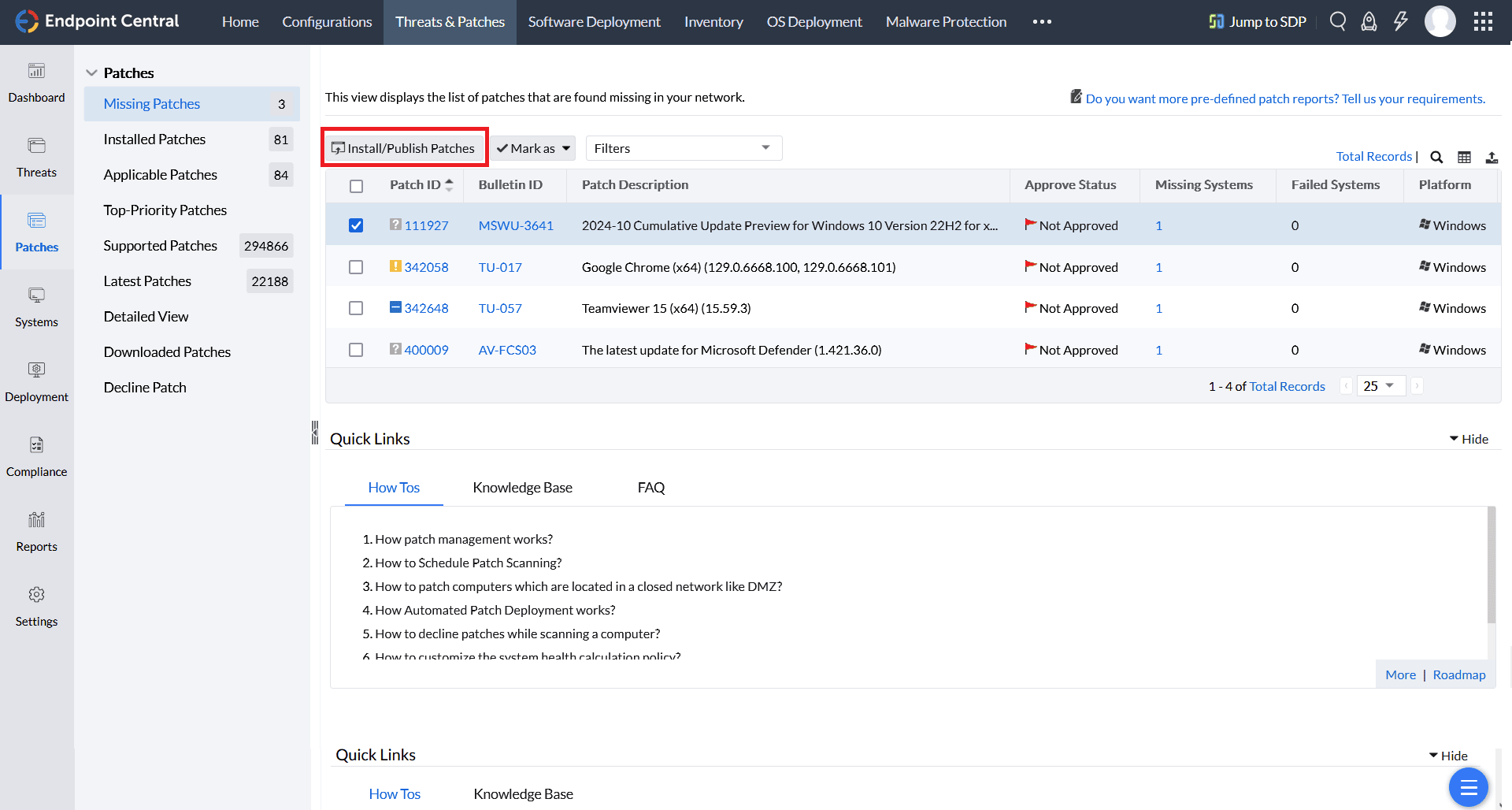Click Install/Publish Patches button
Viewport: 1512px width, 810px height.
pyautogui.click(x=404, y=148)
